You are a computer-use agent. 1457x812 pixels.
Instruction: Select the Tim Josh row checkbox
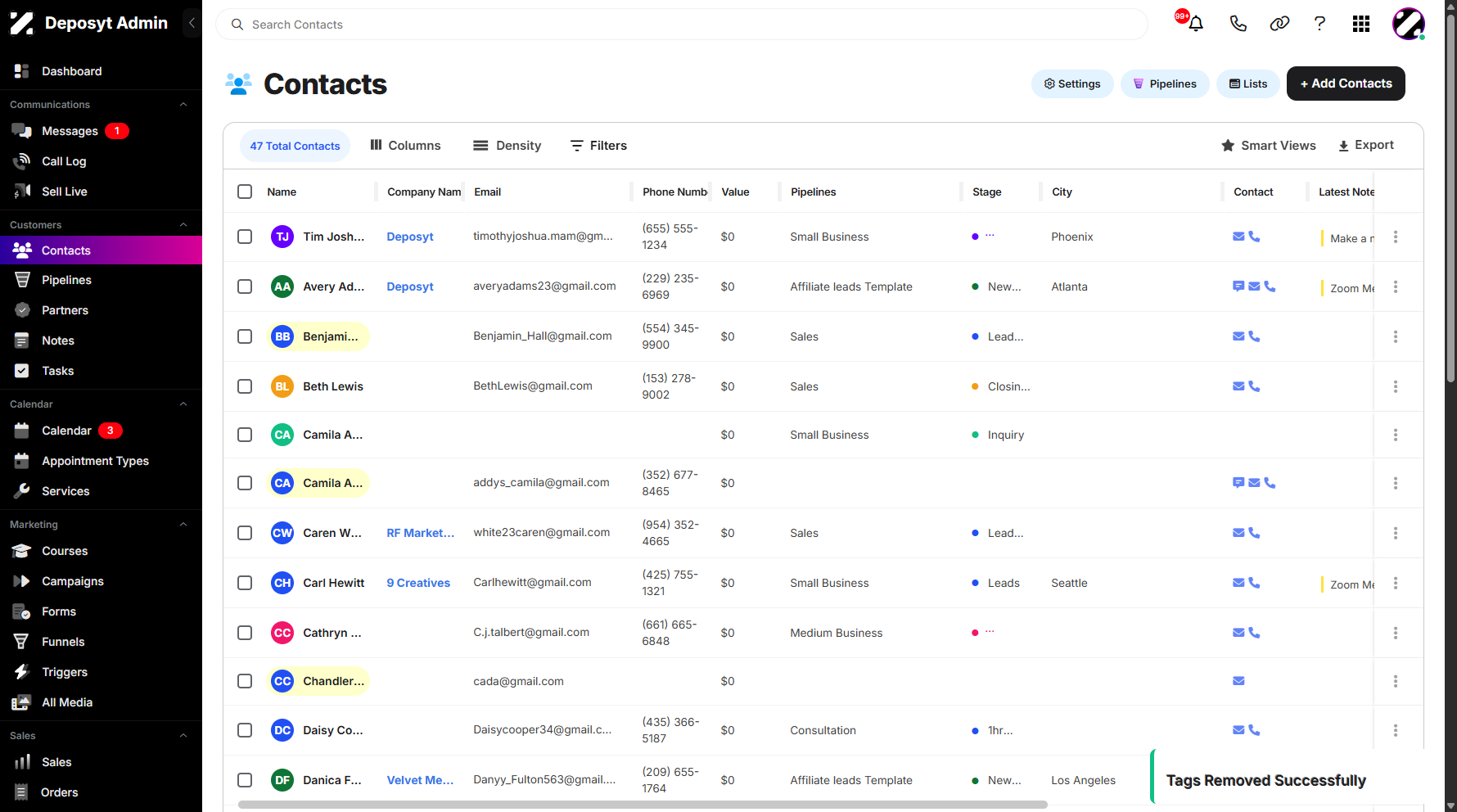245,237
